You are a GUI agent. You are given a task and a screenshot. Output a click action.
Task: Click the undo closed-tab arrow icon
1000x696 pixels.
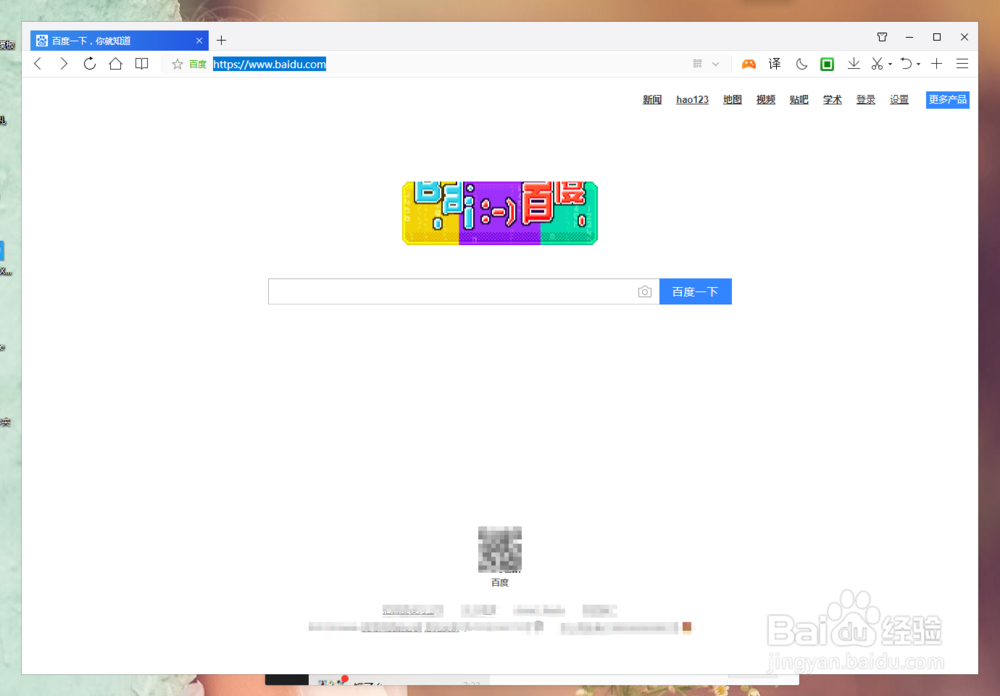906,64
